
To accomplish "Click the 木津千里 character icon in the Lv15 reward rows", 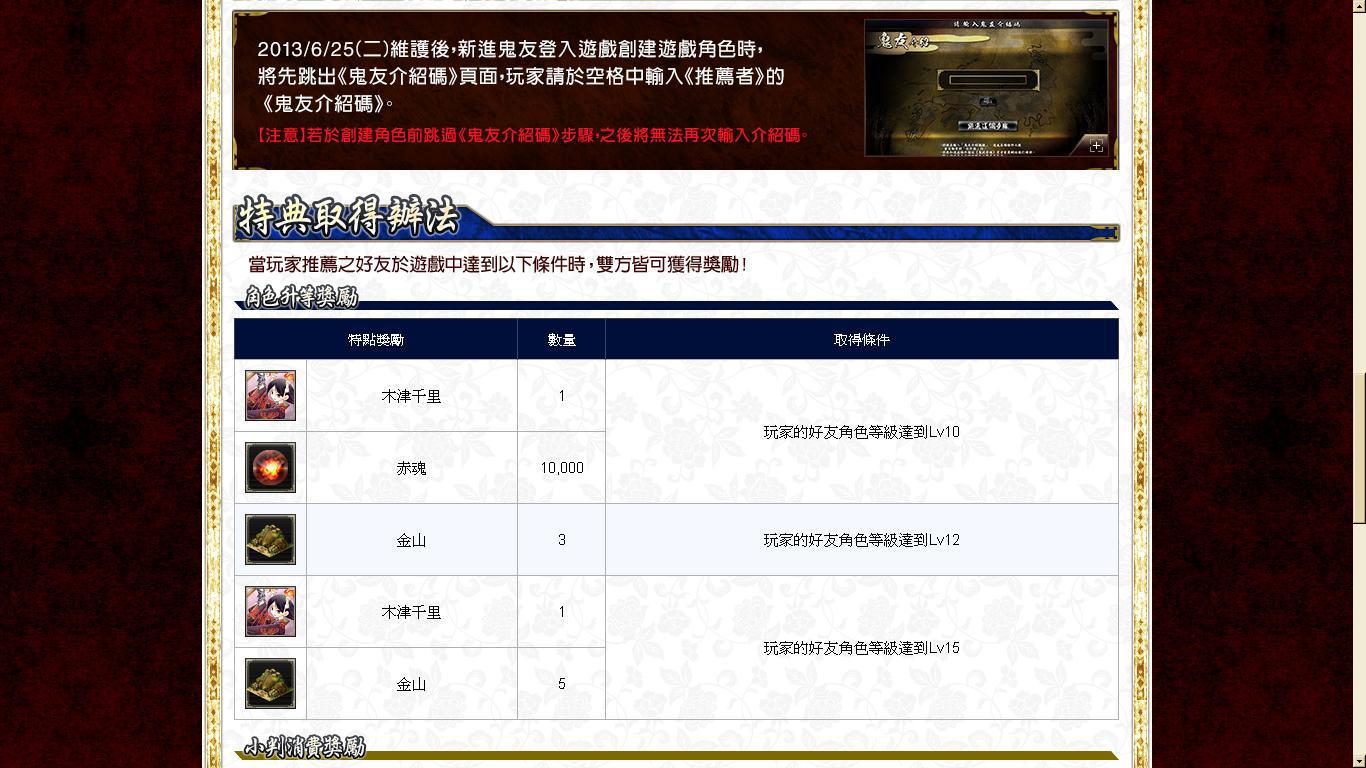I will tap(270, 611).
